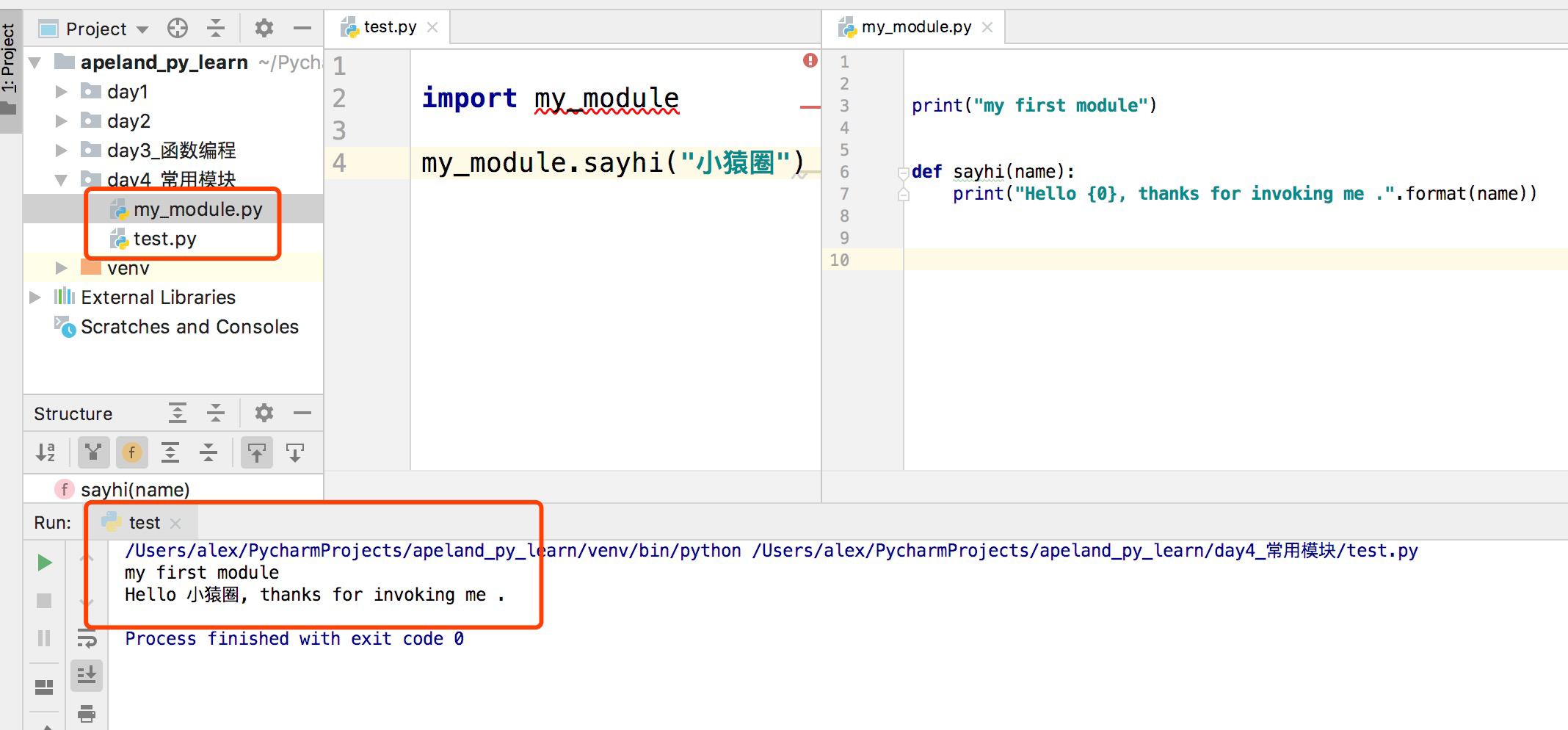Expand all in Structure panel header
Viewport: 1568px width, 730px height.
click(178, 413)
